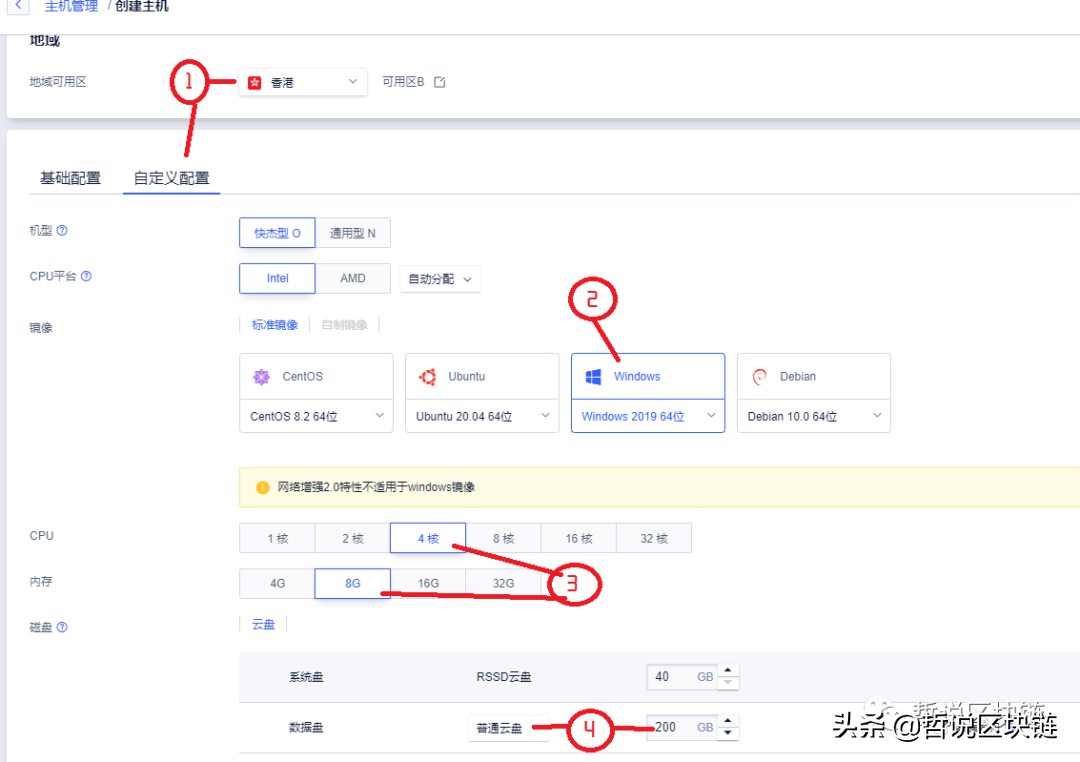Click the system disk size field showing 40
Screen dimensions: 1080x762
point(681,677)
